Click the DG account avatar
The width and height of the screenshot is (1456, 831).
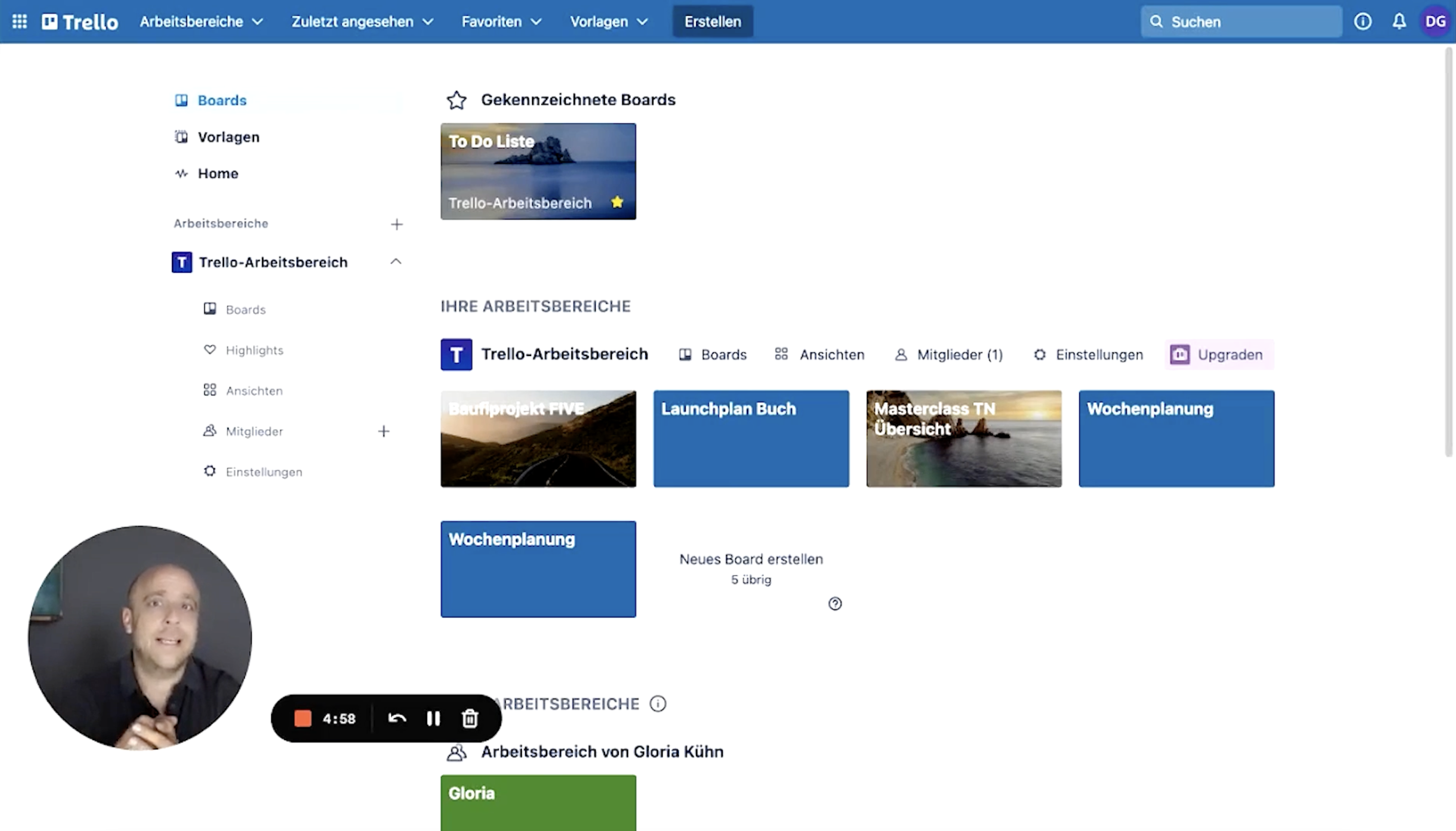click(x=1435, y=22)
